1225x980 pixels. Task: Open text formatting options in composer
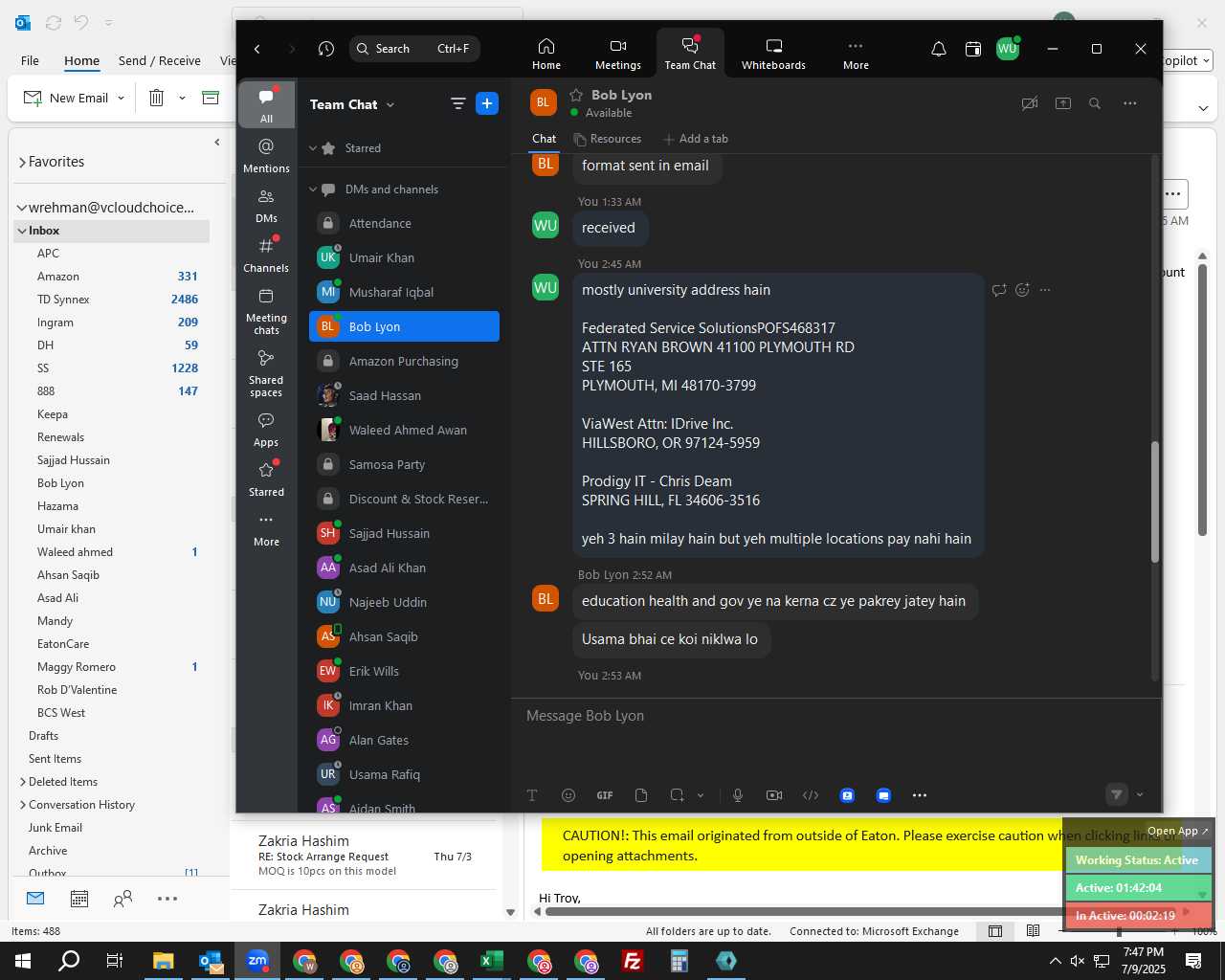[532, 795]
